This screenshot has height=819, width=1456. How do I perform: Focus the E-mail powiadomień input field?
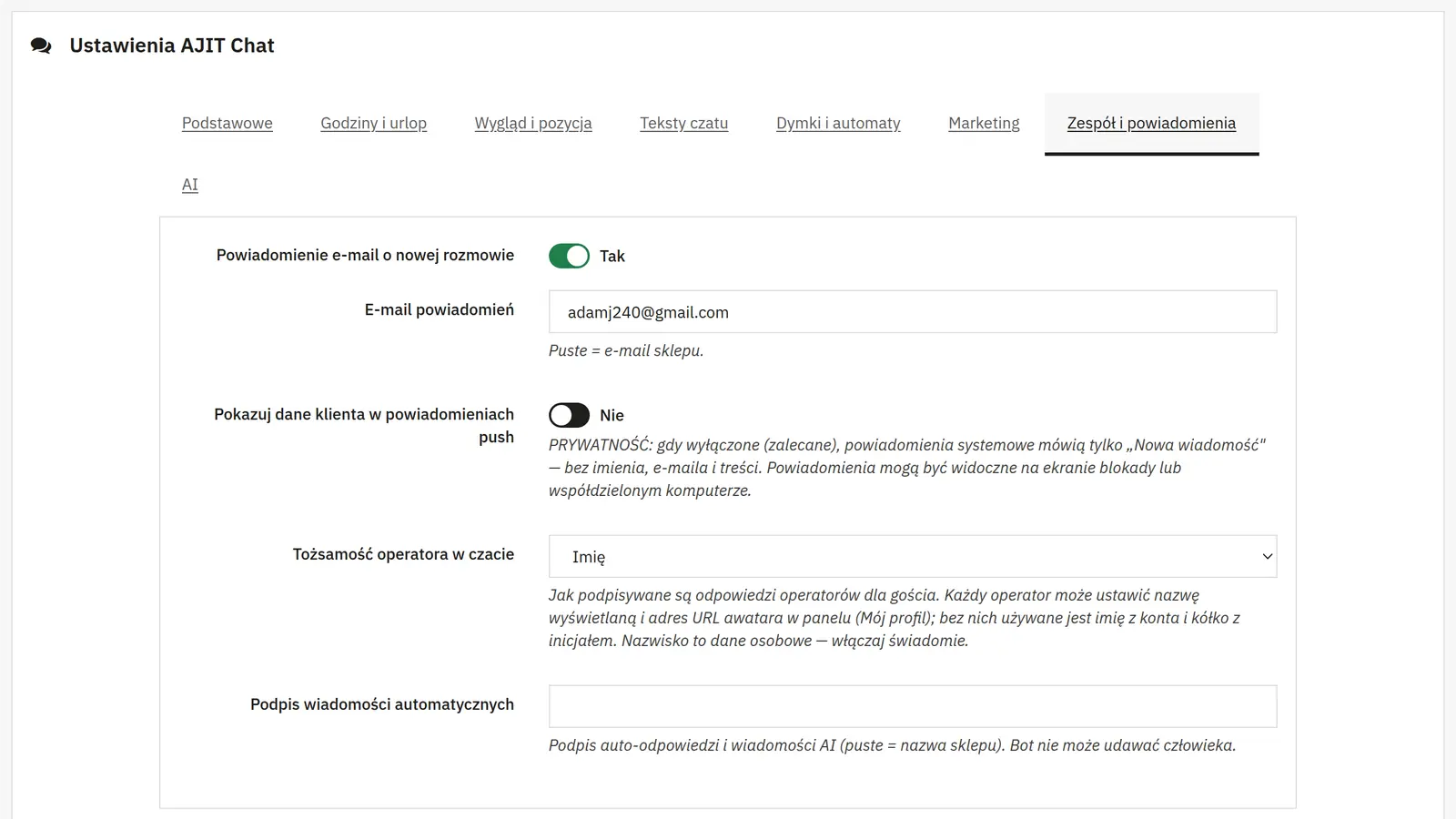tap(913, 312)
